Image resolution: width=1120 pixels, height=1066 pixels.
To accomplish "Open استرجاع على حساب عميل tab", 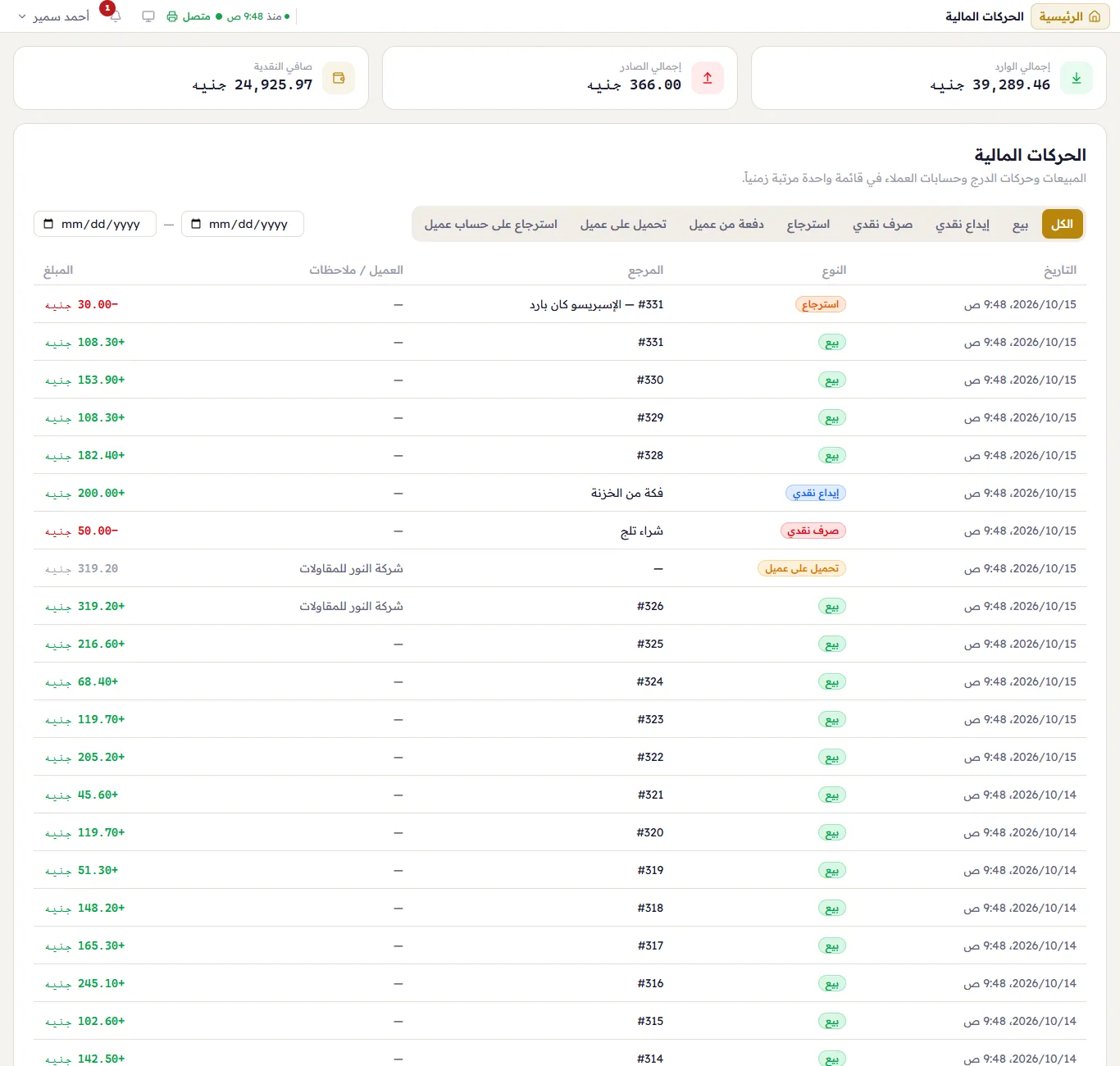I will click(x=491, y=224).
